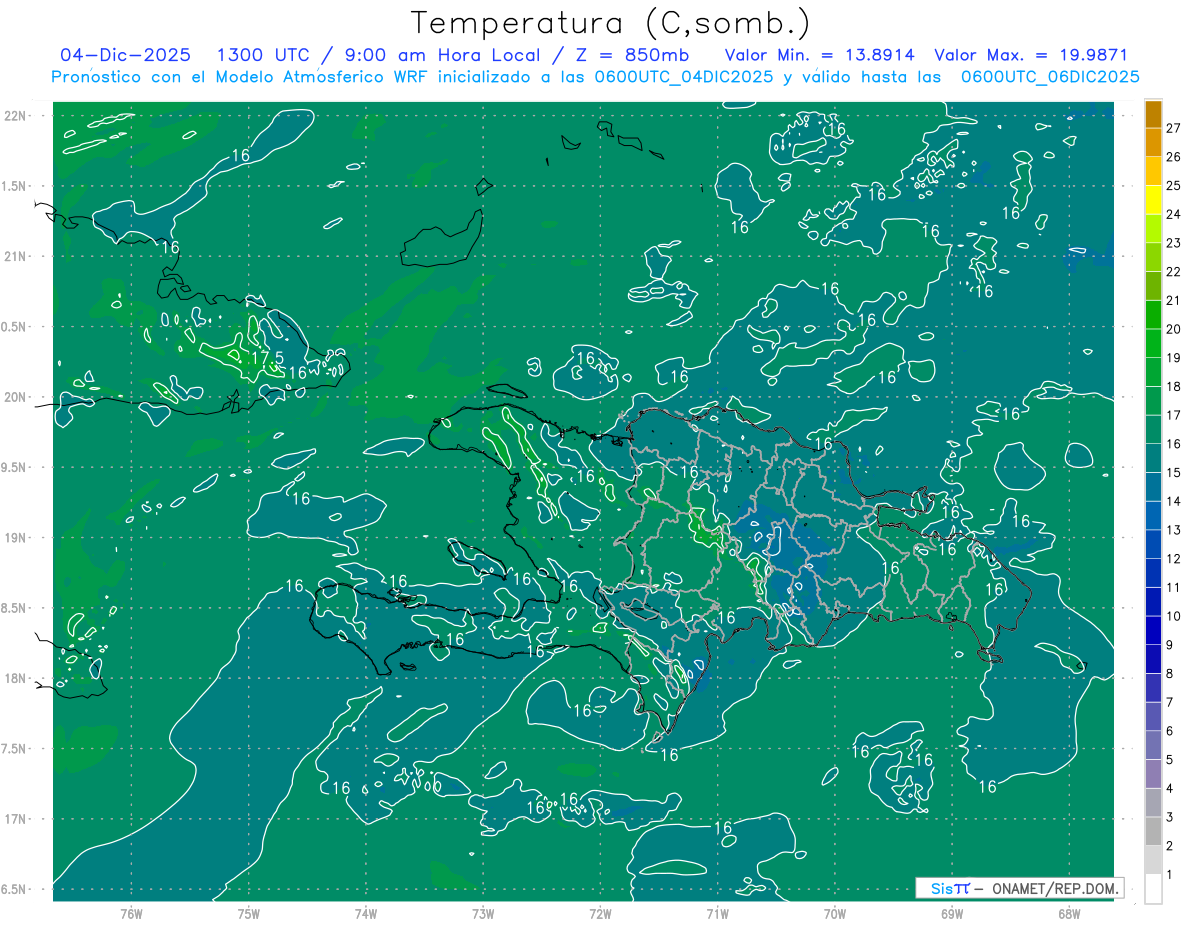Screen dimensions: 1200x927
Task: Click the '20N' latitude axis label
Action: 16,397
